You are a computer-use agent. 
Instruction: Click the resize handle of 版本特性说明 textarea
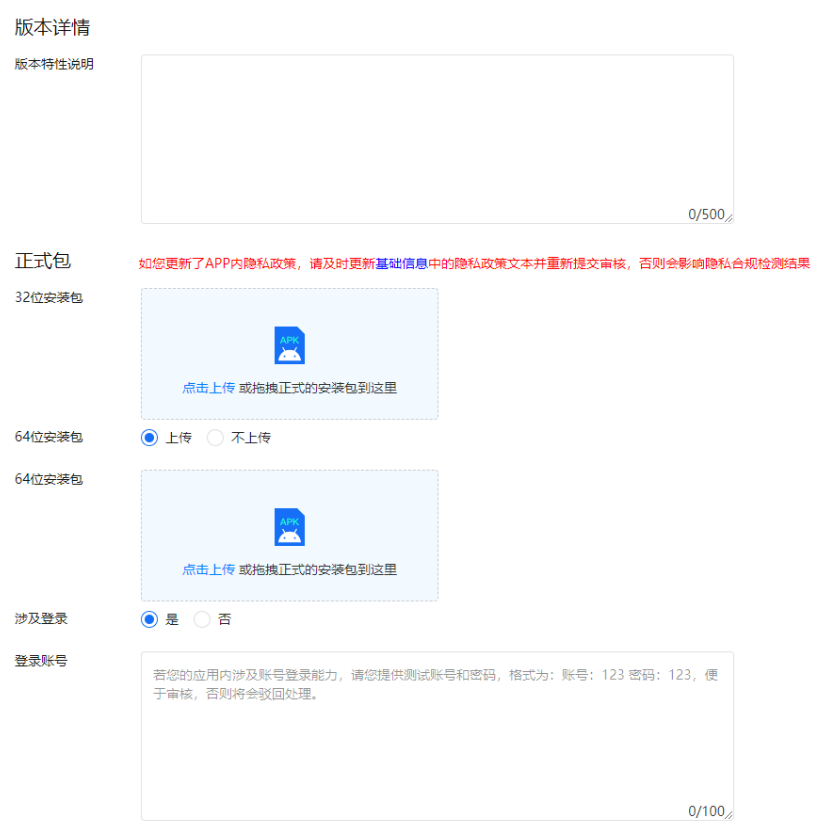[x=729, y=219]
